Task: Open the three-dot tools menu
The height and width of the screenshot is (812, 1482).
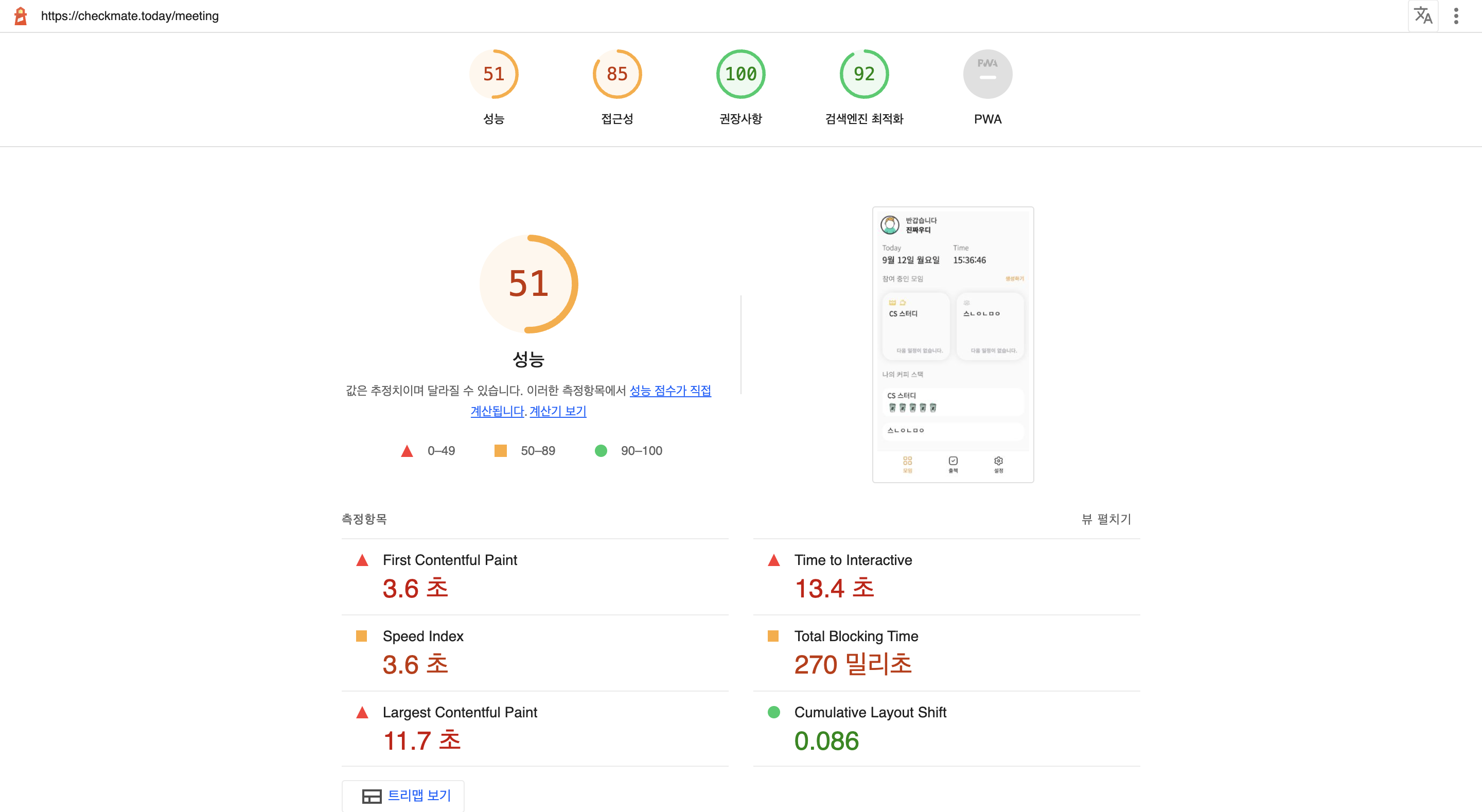Action: 1456,15
